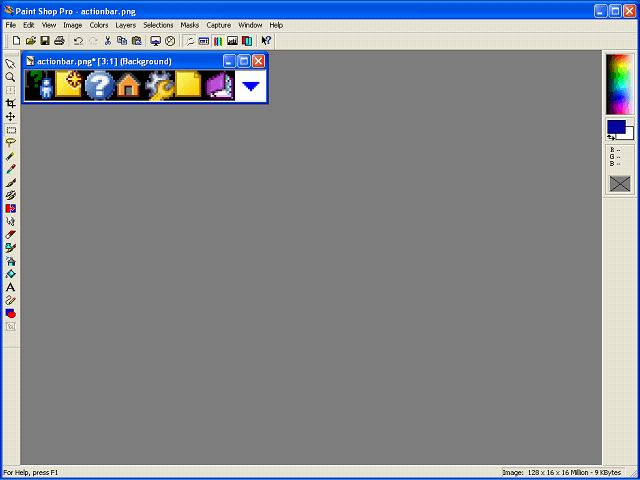Viewport: 640px width, 480px height.
Task: Open the Image menu
Action: [73, 25]
